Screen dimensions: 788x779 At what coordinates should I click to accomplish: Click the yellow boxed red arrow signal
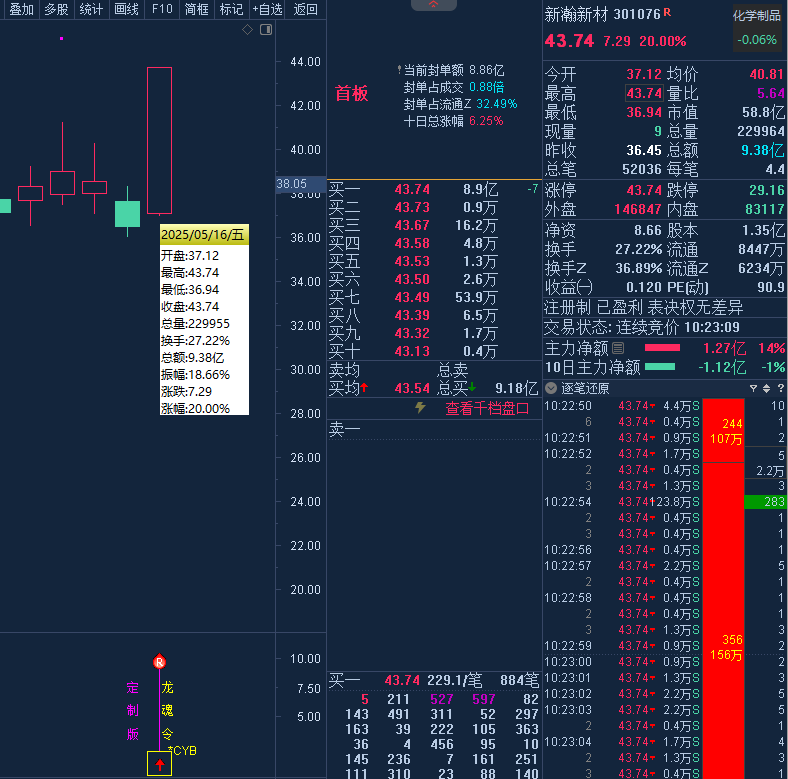point(159,764)
